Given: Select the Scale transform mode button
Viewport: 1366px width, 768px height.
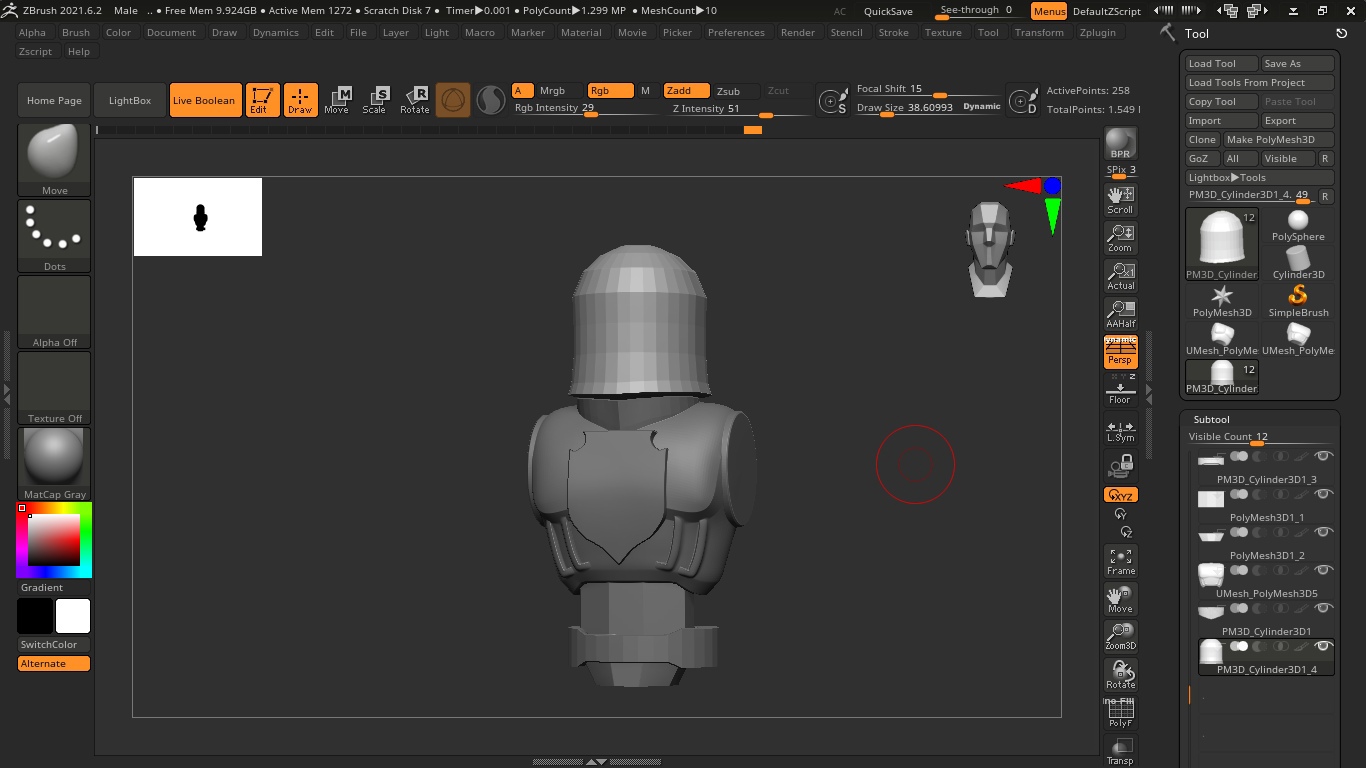Looking at the screenshot, I should point(375,100).
